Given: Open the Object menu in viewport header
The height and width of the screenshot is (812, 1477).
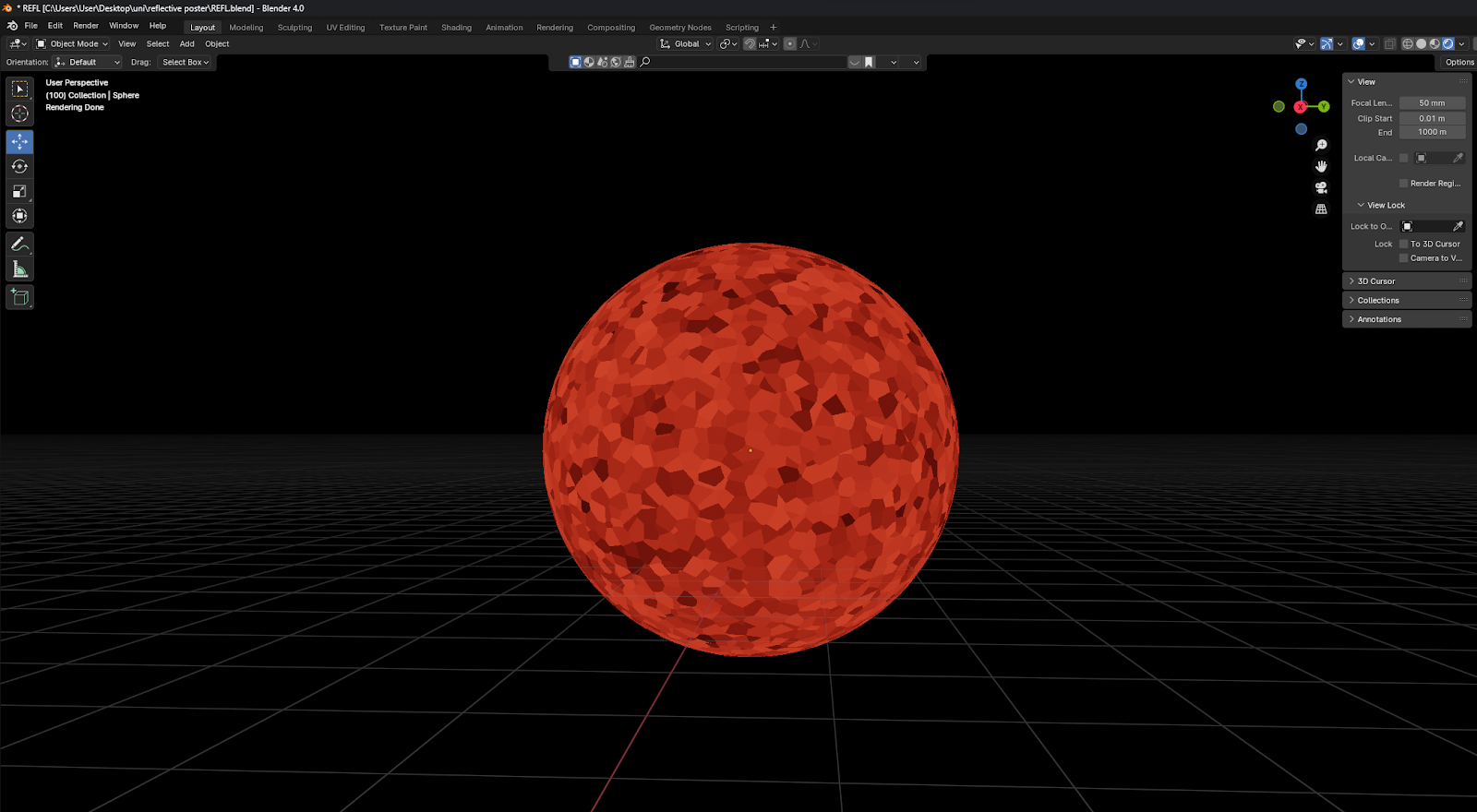Looking at the screenshot, I should [217, 44].
